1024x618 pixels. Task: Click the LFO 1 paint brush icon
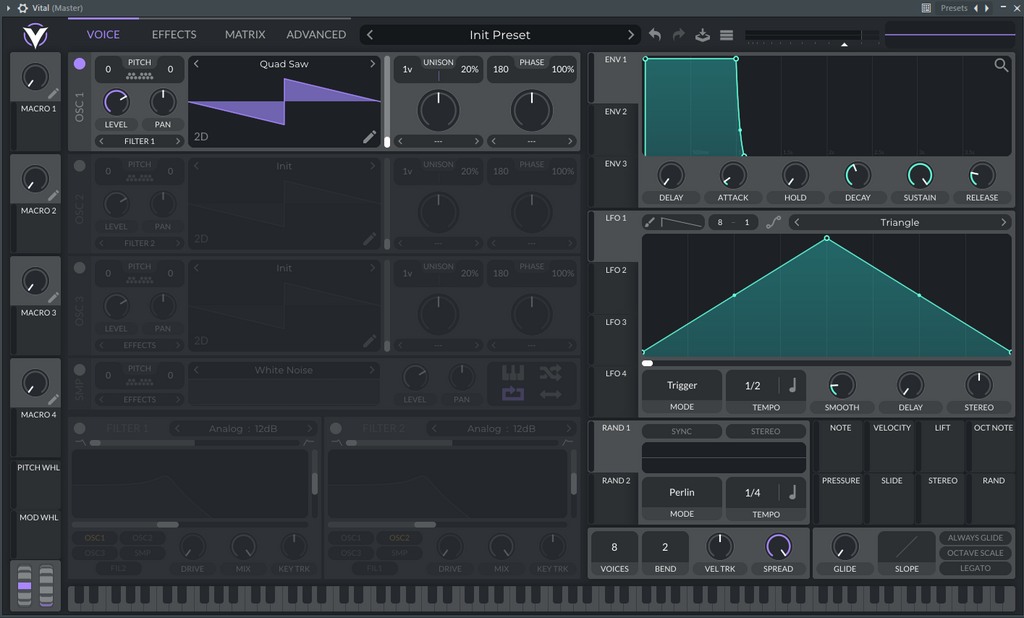pyautogui.click(x=650, y=222)
